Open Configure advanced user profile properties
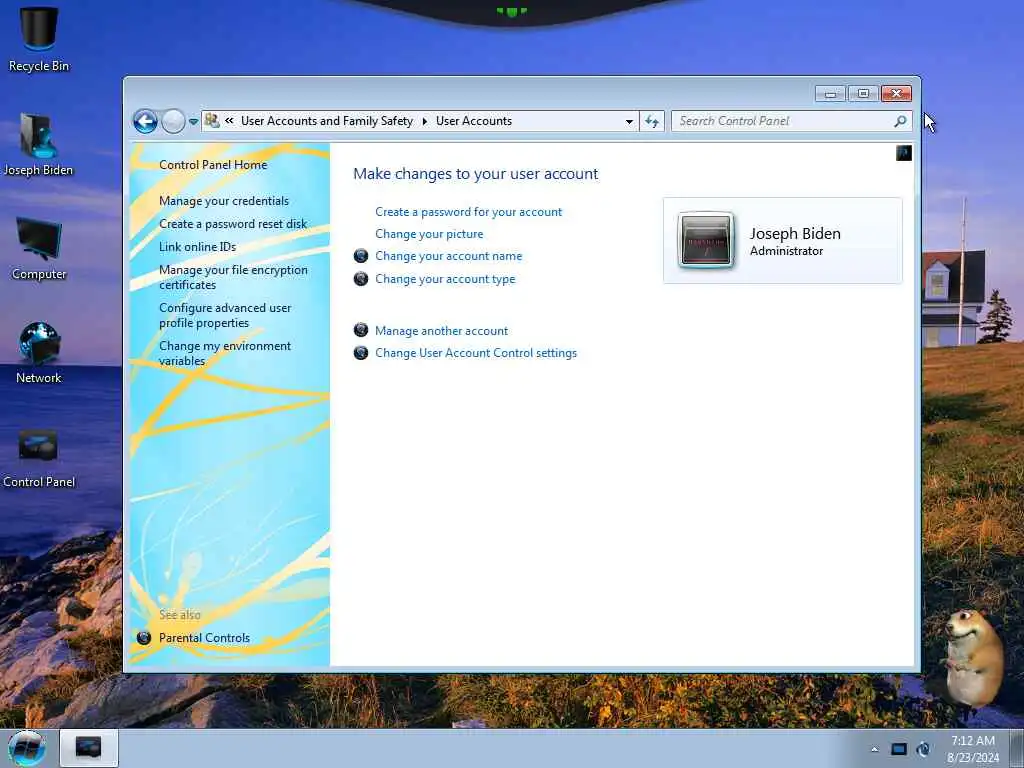The height and width of the screenshot is (768, 1024). pos(225,315)
